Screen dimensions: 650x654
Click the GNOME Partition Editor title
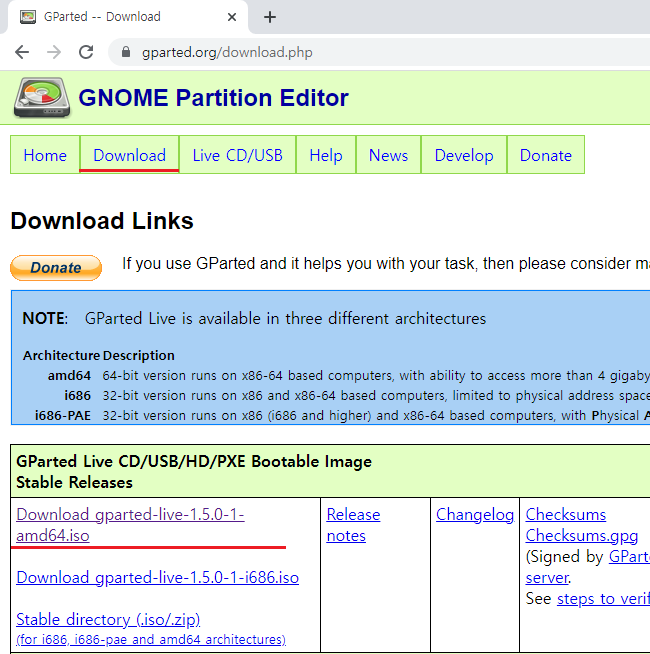213,98
